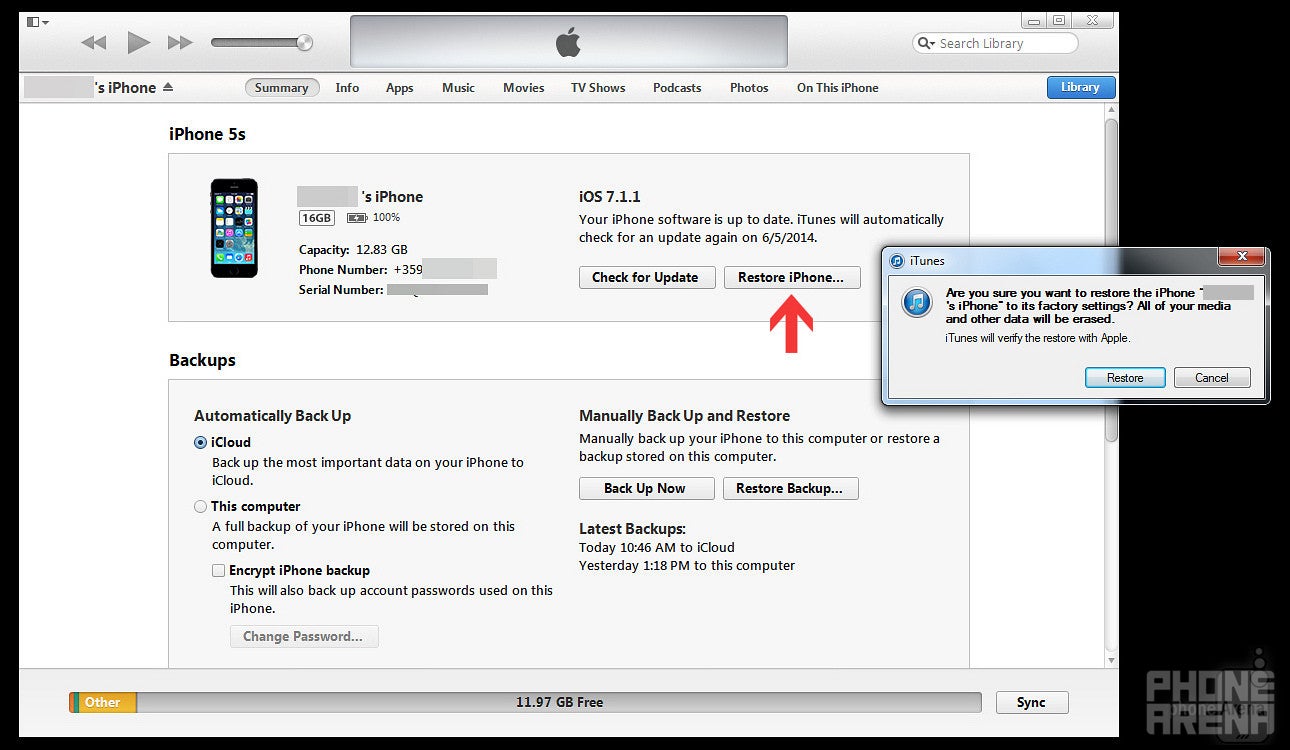
Task: Click the scrollbar up arrow
Action: tap(1110, 108)
